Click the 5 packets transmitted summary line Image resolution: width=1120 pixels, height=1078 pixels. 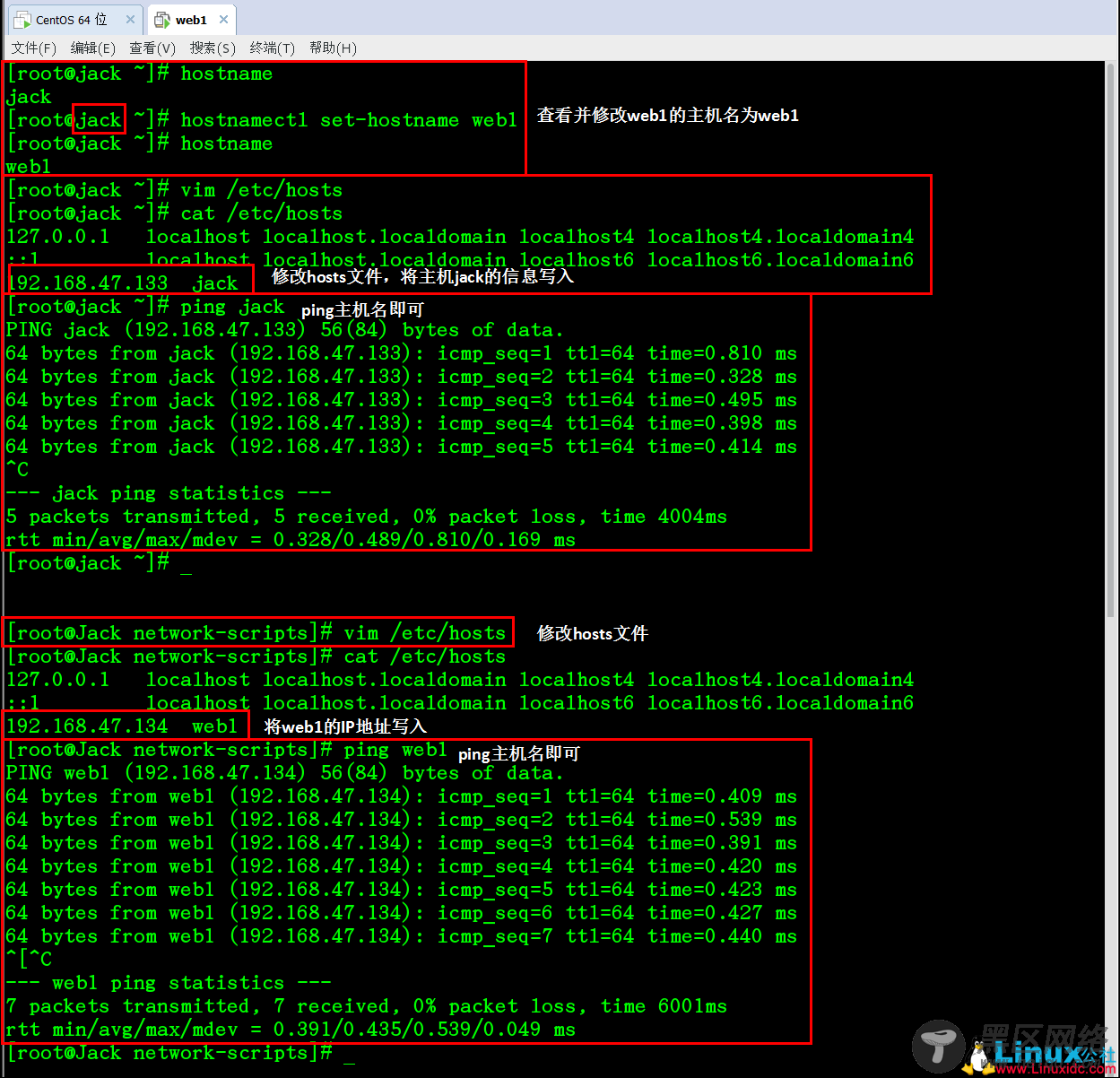point(367,517)
